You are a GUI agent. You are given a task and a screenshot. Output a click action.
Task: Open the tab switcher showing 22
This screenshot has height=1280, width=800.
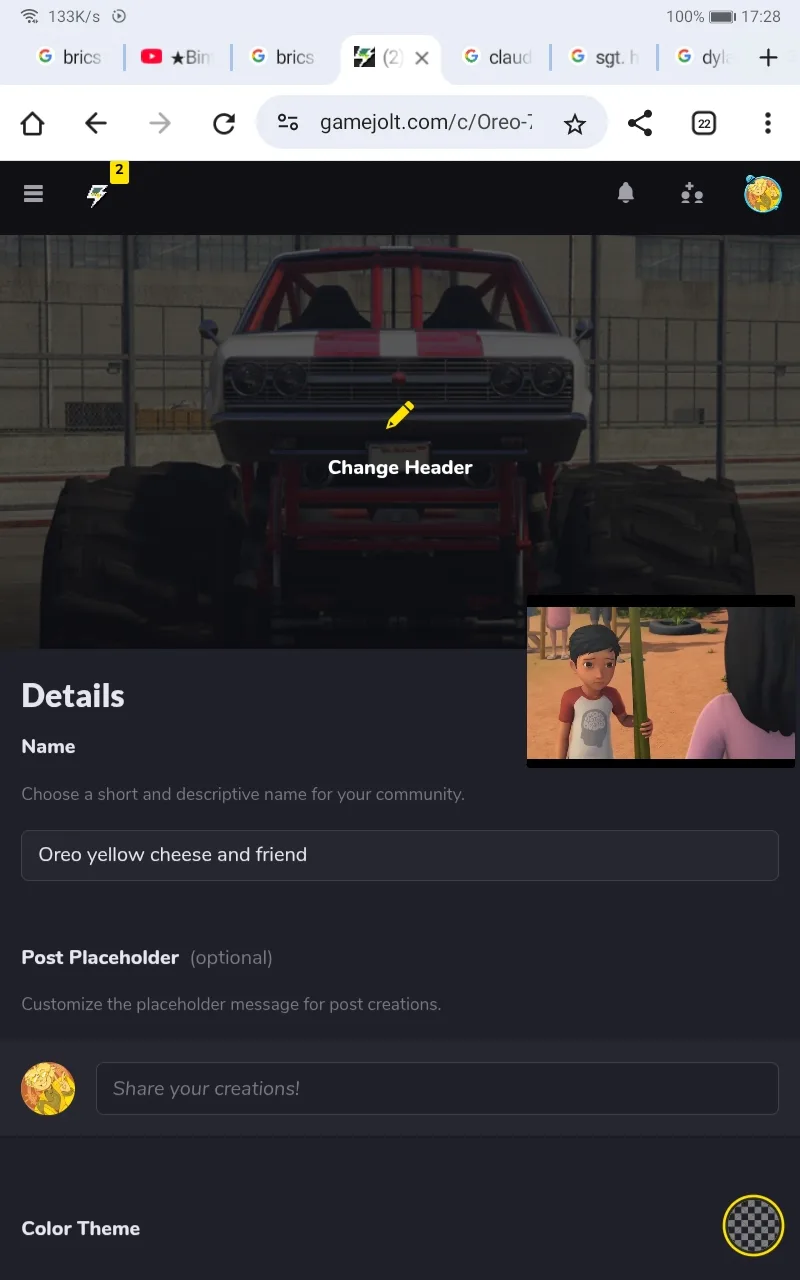pyautogui.click(x=704, y=123)
